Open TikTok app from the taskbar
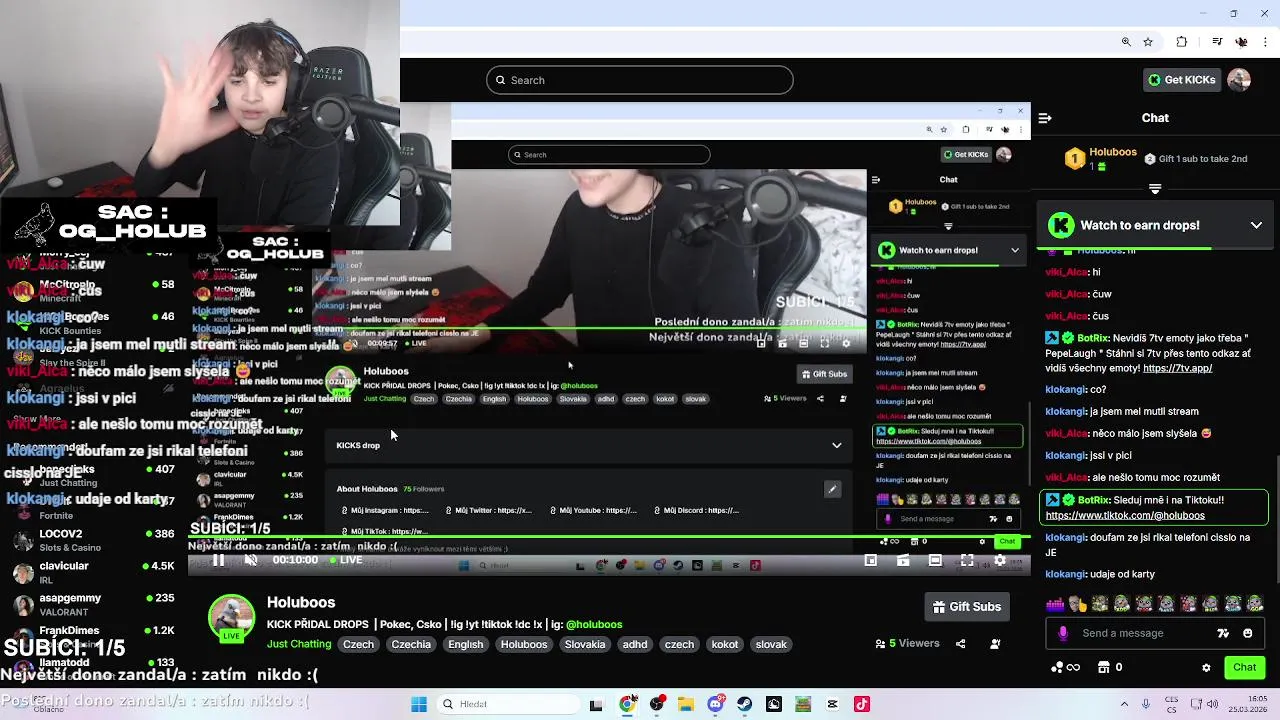The image size is (1280, 720). click(862, 704)
